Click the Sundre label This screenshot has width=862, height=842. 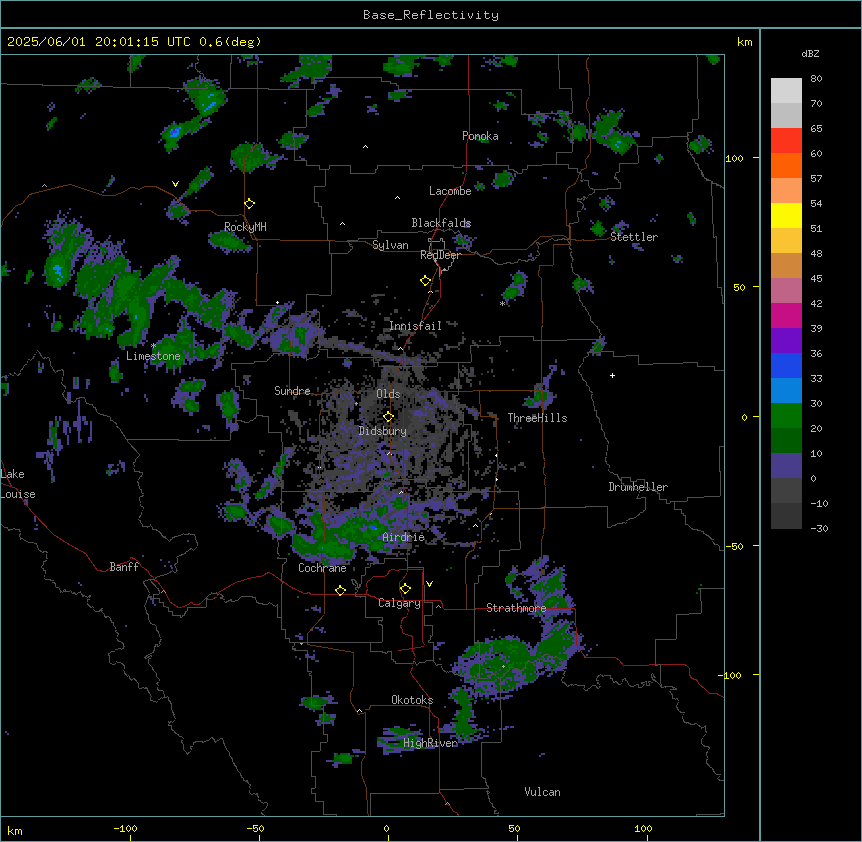pyautogui.click(x=292, y=391)
